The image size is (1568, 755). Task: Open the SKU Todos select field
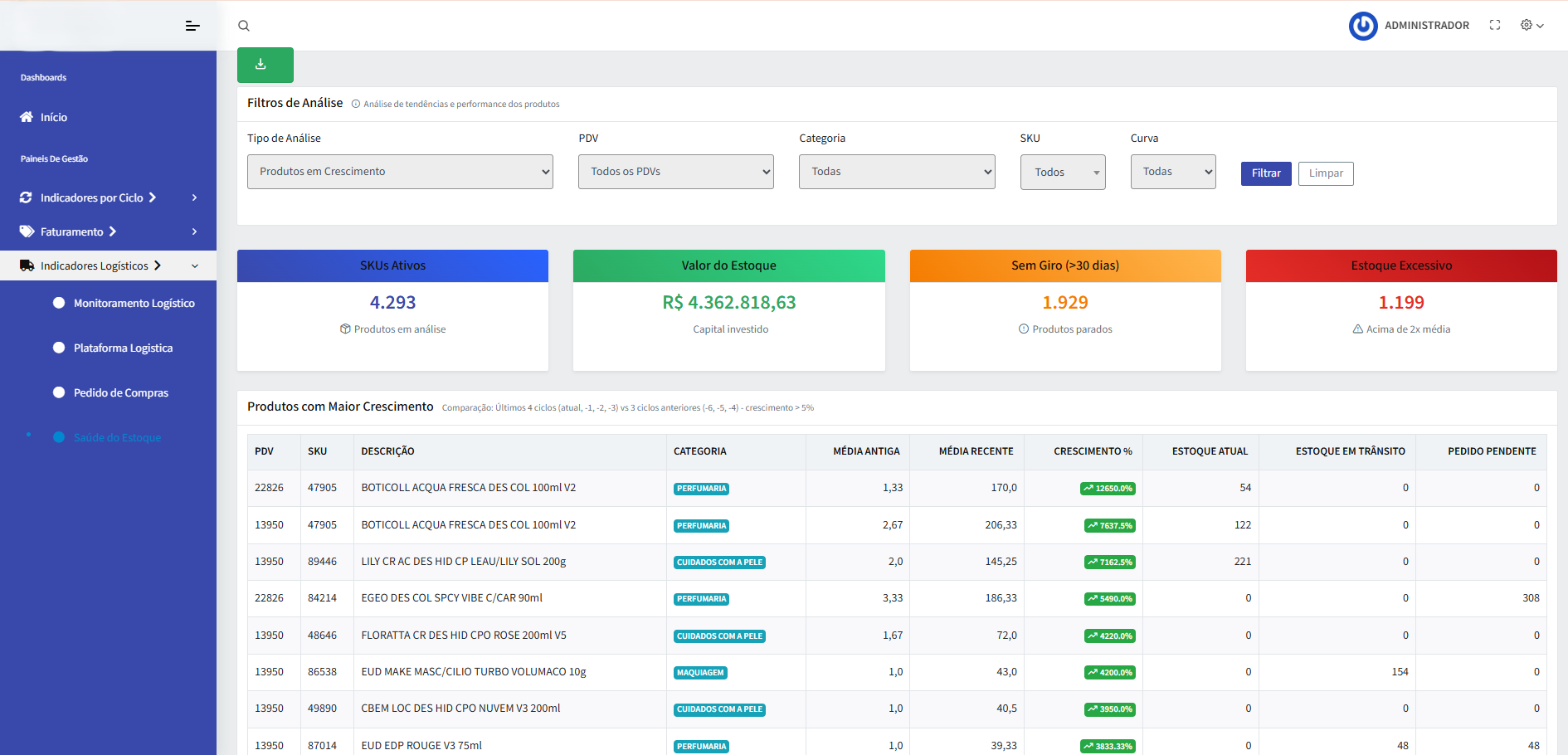(x=1063, y=172)
